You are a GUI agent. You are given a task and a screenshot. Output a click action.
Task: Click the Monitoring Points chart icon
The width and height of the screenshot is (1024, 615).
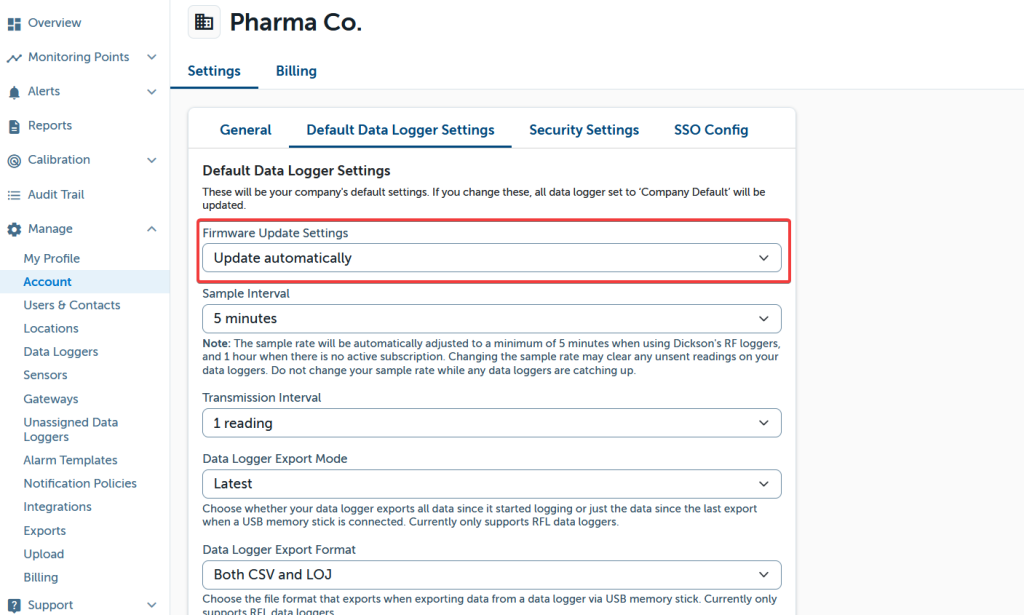pyautogui.click(x=14, y=58)
